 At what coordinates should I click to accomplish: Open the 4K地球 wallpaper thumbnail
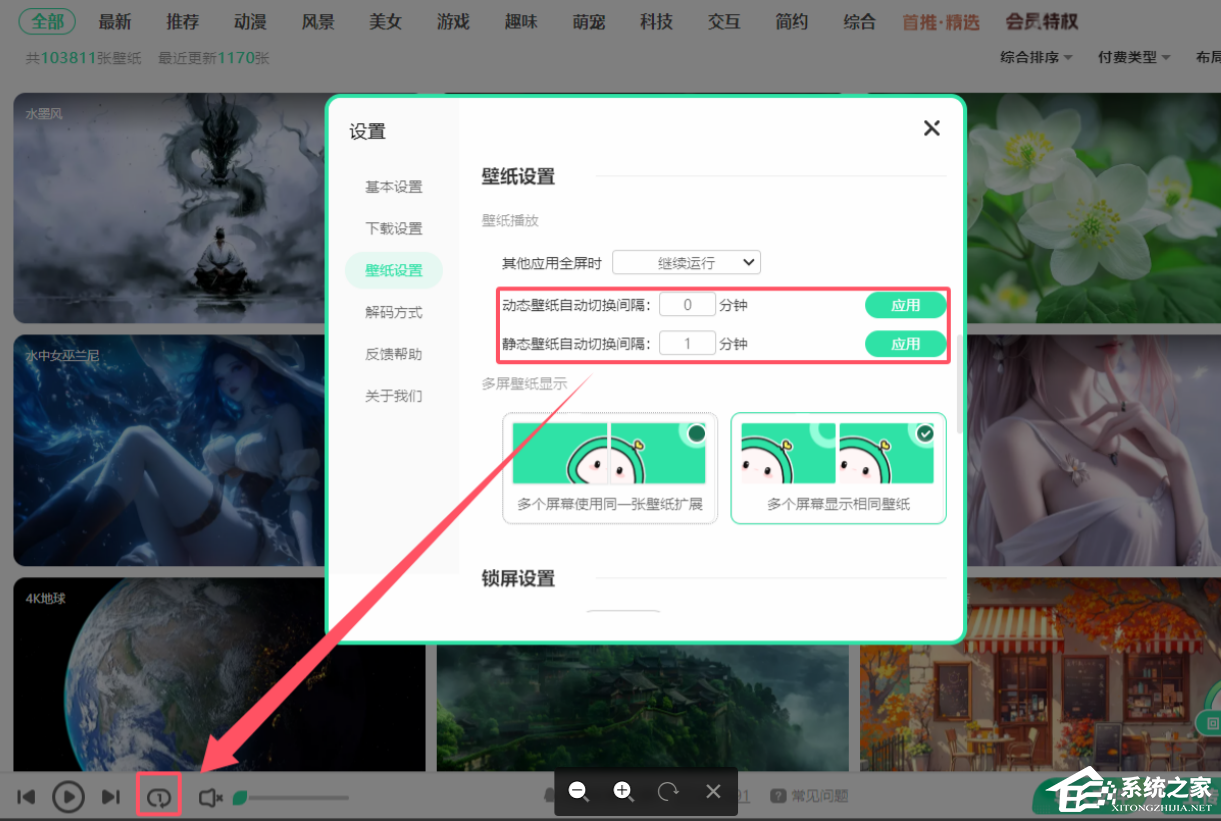[x=220, y=675]
